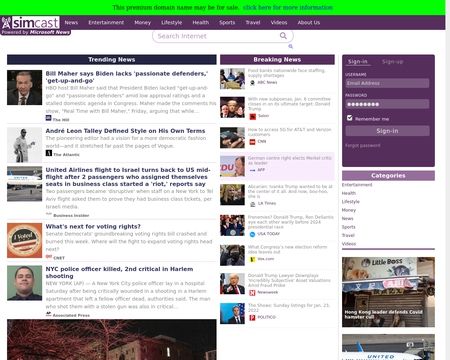The height and width of the screenshot is (360, 450).
Task: Open United Airlines flight to Israel headline
Action: point(128,177)
